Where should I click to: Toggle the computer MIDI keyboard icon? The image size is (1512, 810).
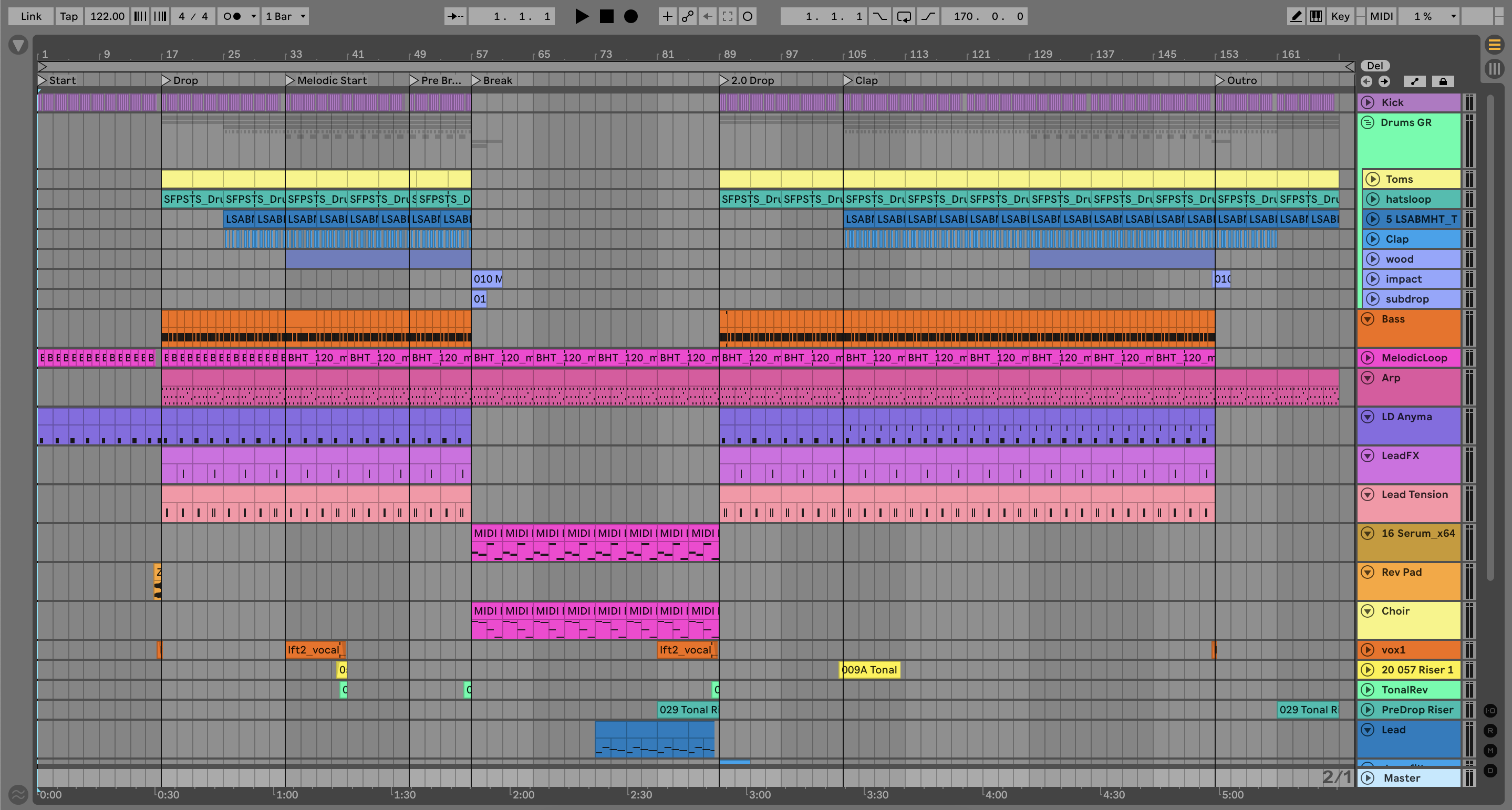click(1316, 16)
